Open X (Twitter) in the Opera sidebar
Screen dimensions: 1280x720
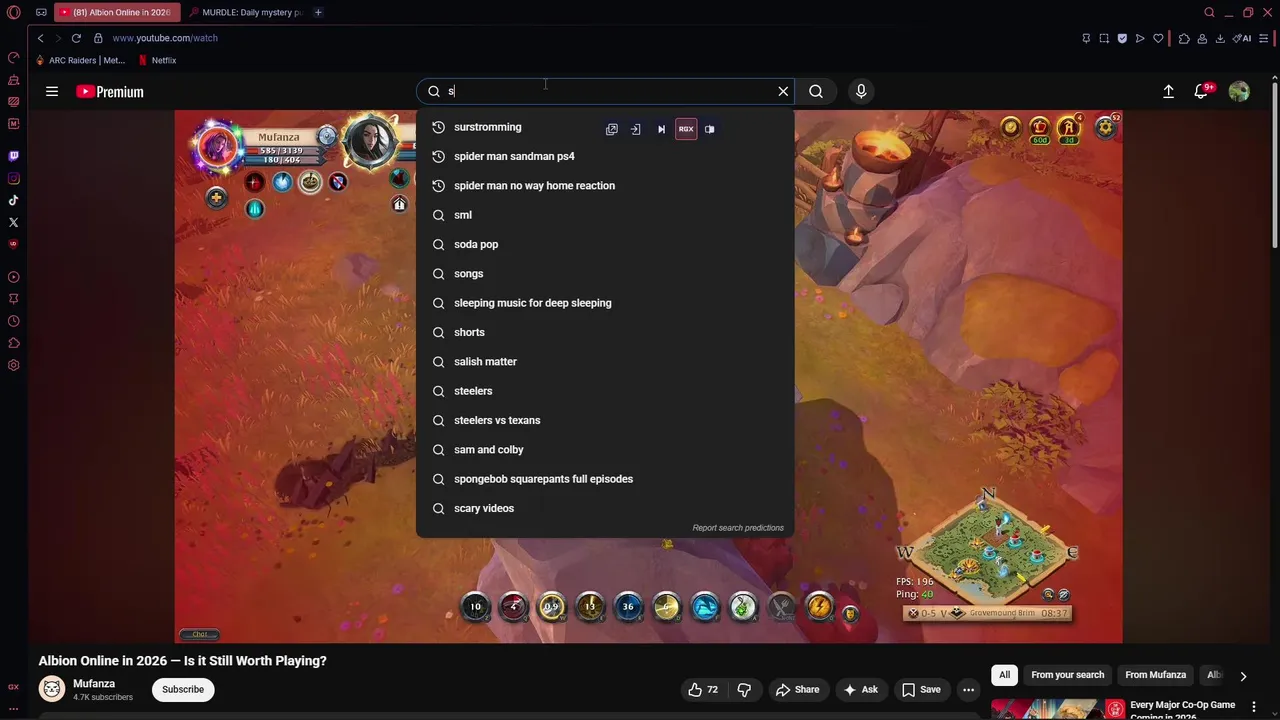click(14, 222)
